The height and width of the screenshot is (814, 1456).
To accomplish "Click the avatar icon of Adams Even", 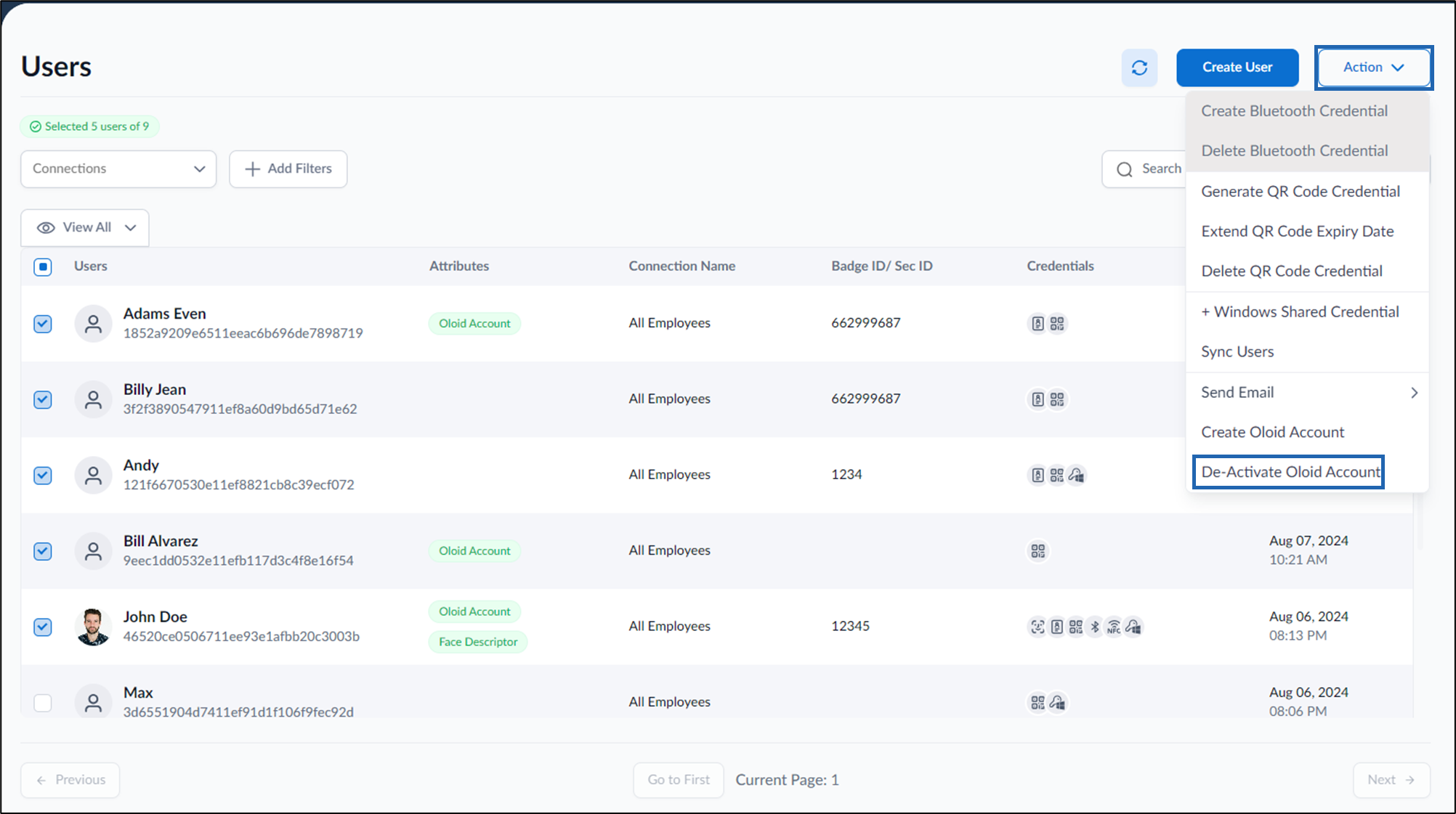I will (93, 324).
